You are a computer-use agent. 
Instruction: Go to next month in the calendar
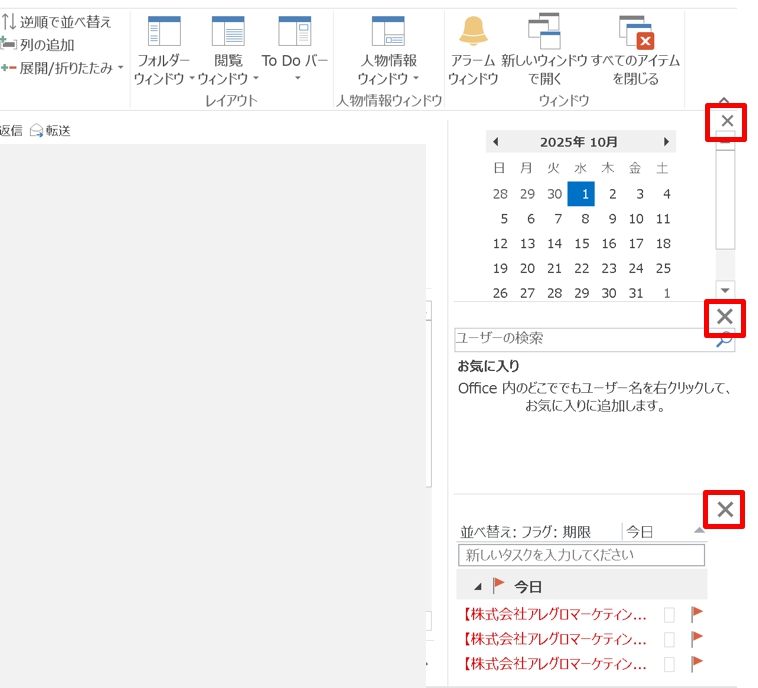pos(666,142)
